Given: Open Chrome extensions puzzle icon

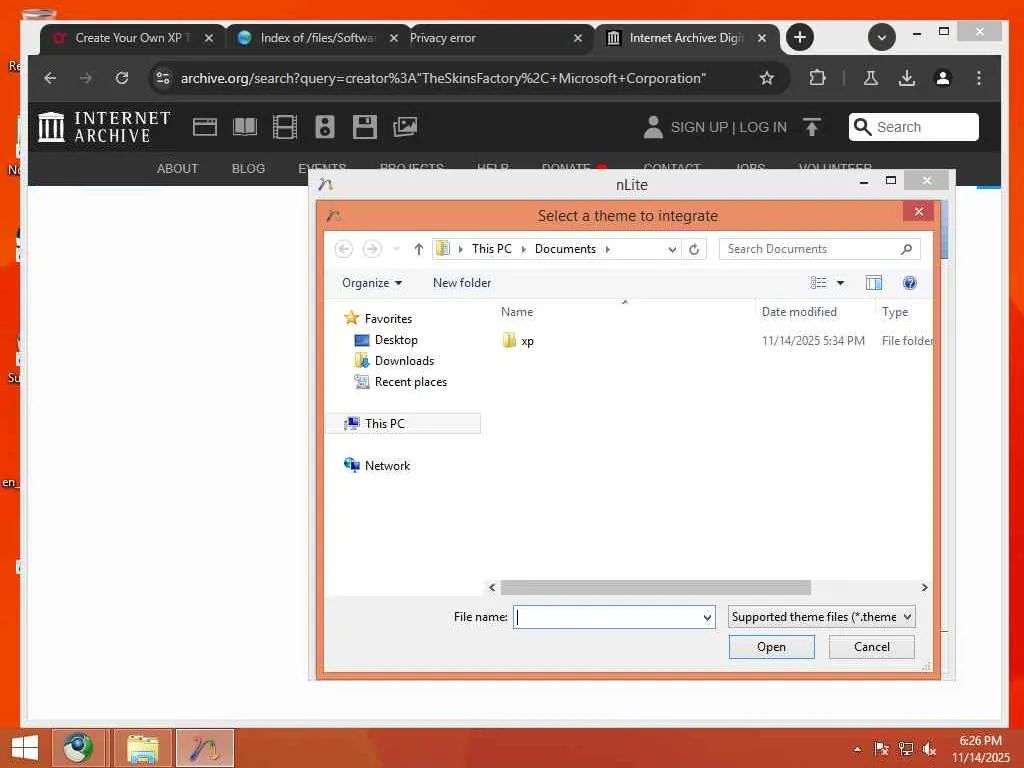Looking at the screenshot, I should coord(817,78).
